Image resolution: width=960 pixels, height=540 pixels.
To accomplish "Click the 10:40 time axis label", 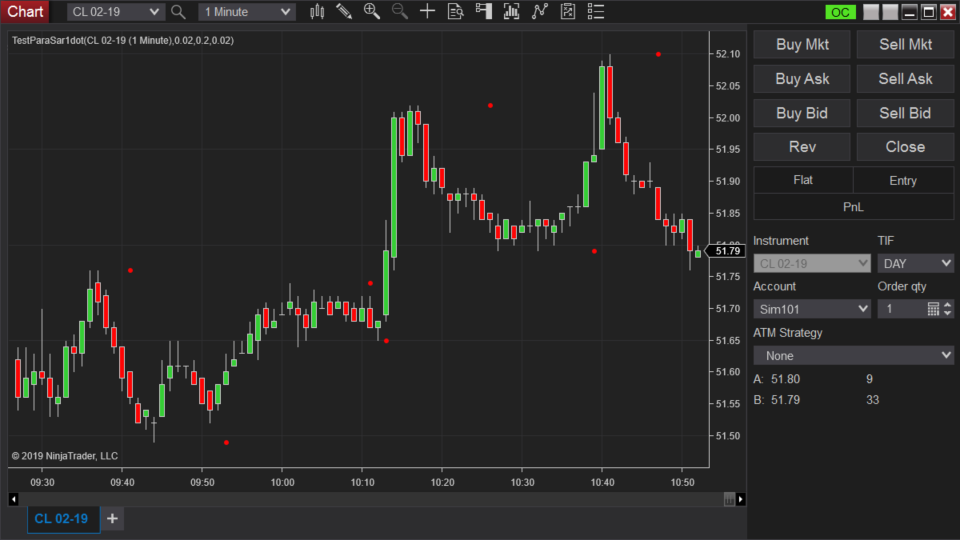I will 602,482.
